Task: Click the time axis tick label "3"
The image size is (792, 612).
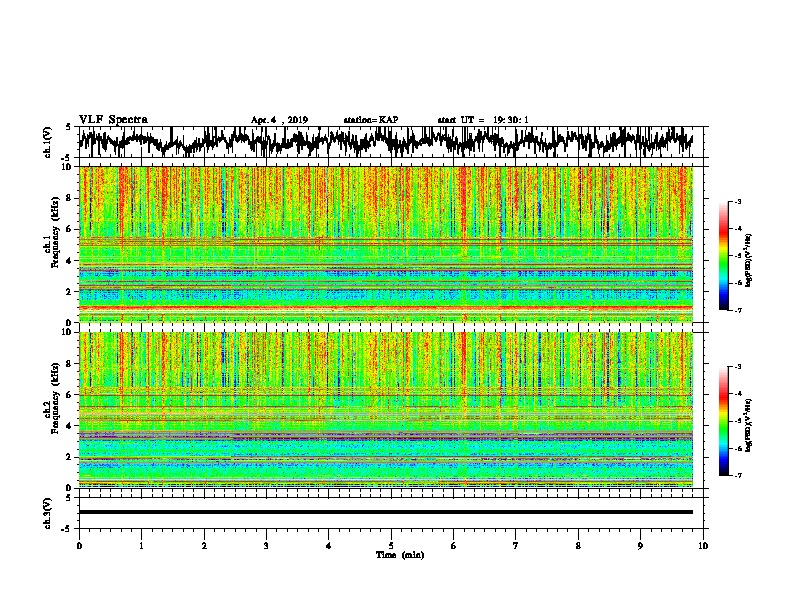Action: click(x=266, y=546)
